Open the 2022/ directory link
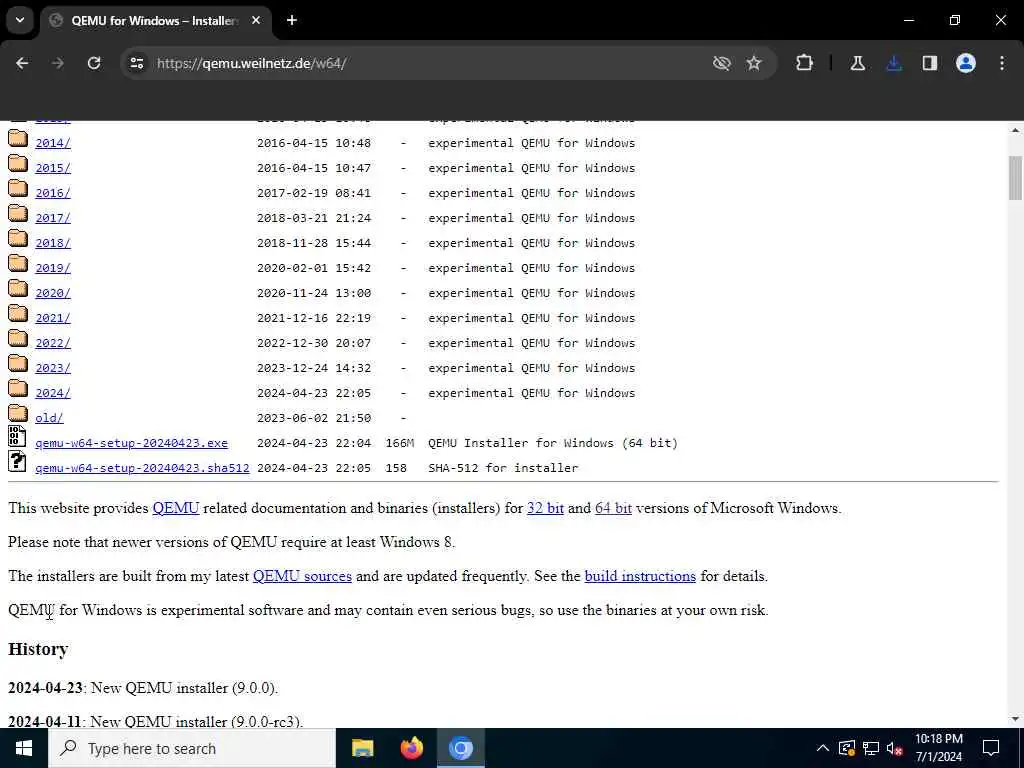Image resolution: width=1024 pixels, height=768 pixels. click(x=53, y=344)
